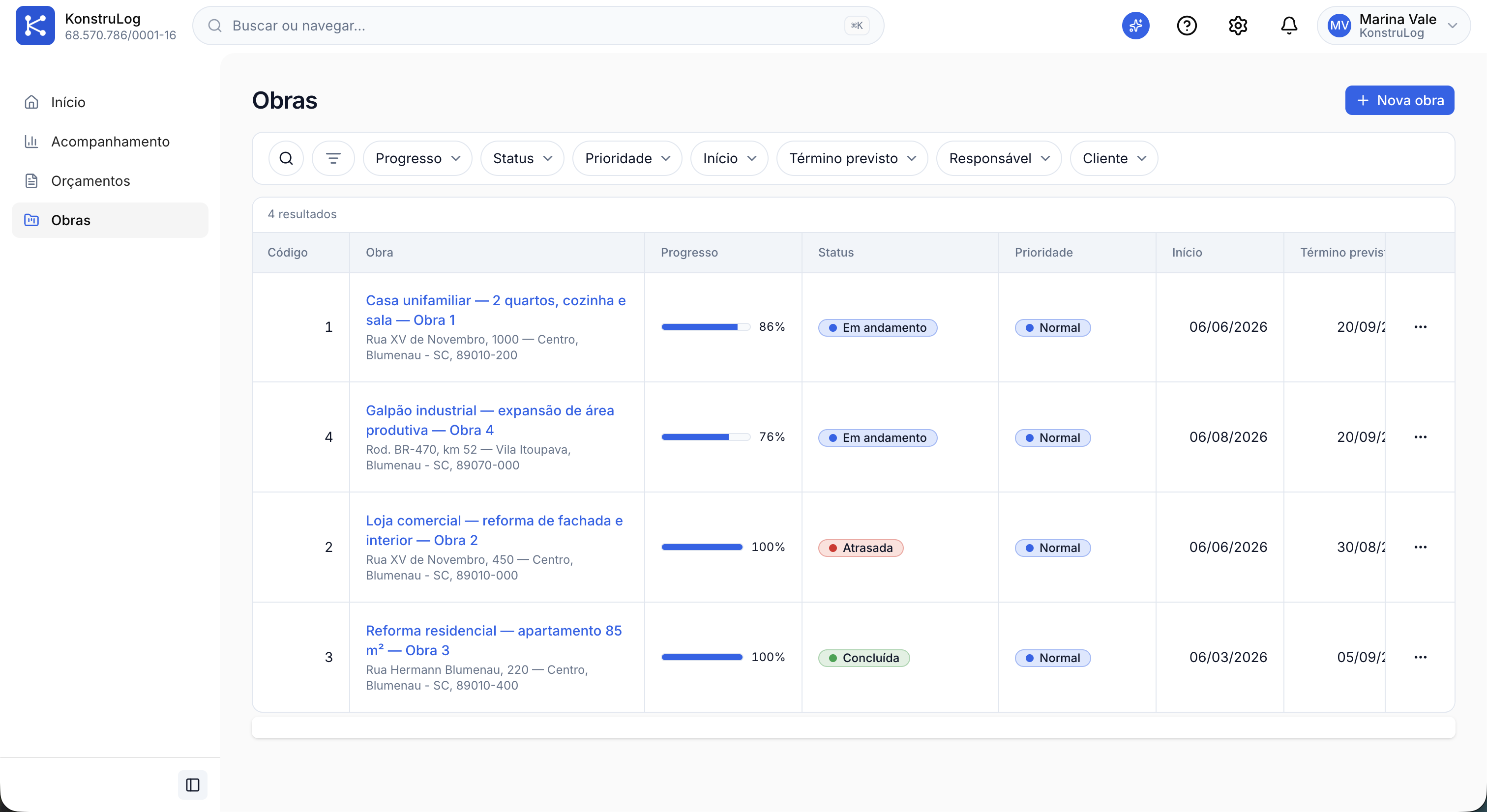This screenshot has height=812, width=1487.
Task: Click the Atrasada status badge
Action: tap(861, 548)
